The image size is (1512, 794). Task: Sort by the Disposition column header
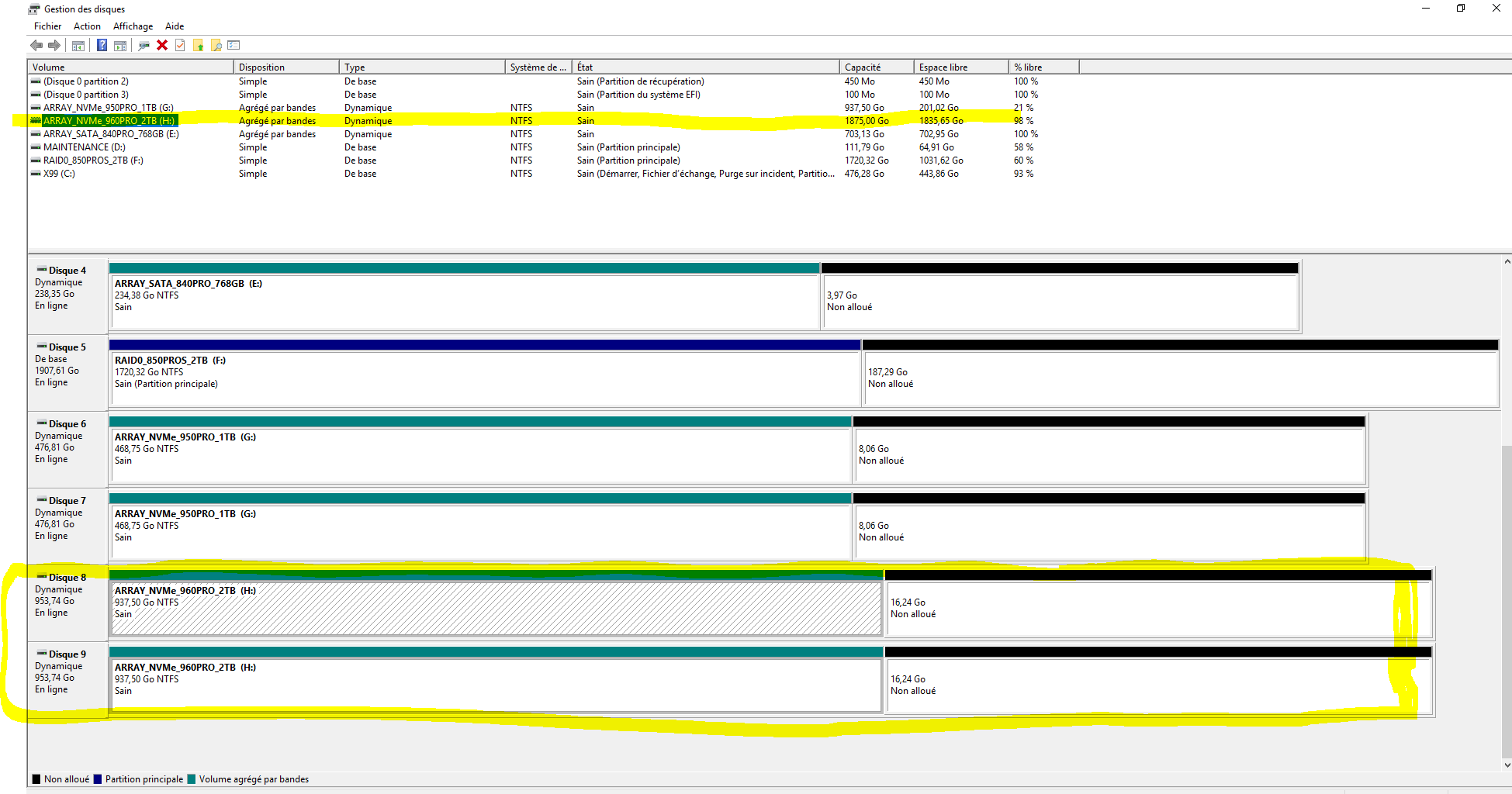pyautogui.click(x=286, y=67)
